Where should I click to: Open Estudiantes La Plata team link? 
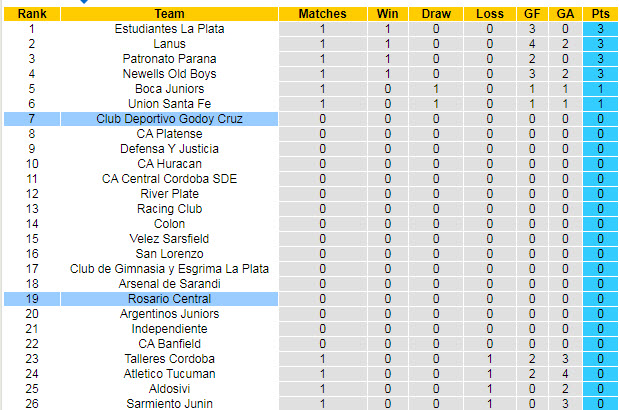[x=169, y=29]
